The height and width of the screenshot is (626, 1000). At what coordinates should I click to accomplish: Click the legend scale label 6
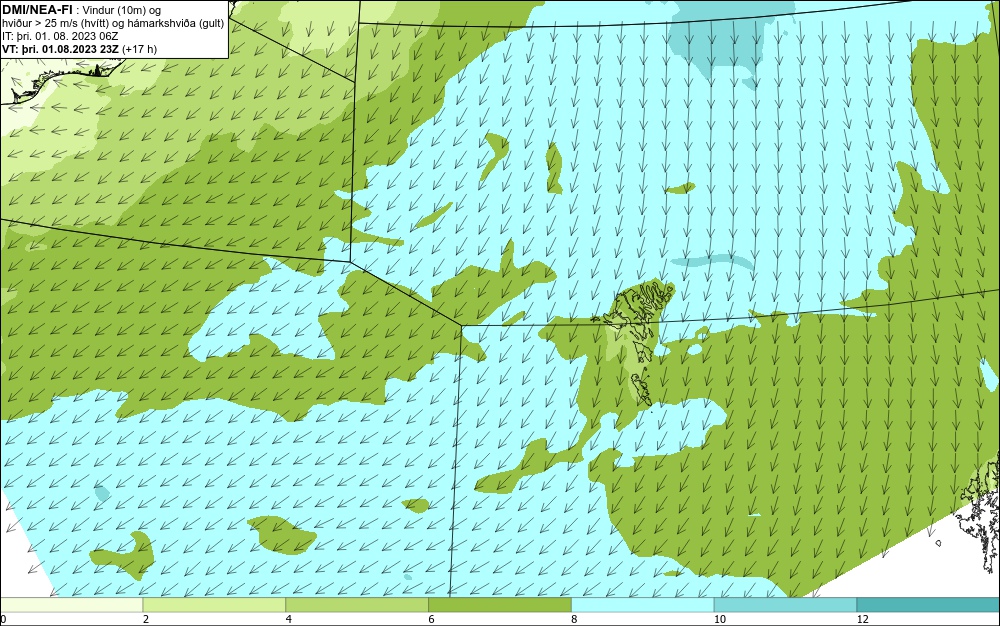click(431, 619)
